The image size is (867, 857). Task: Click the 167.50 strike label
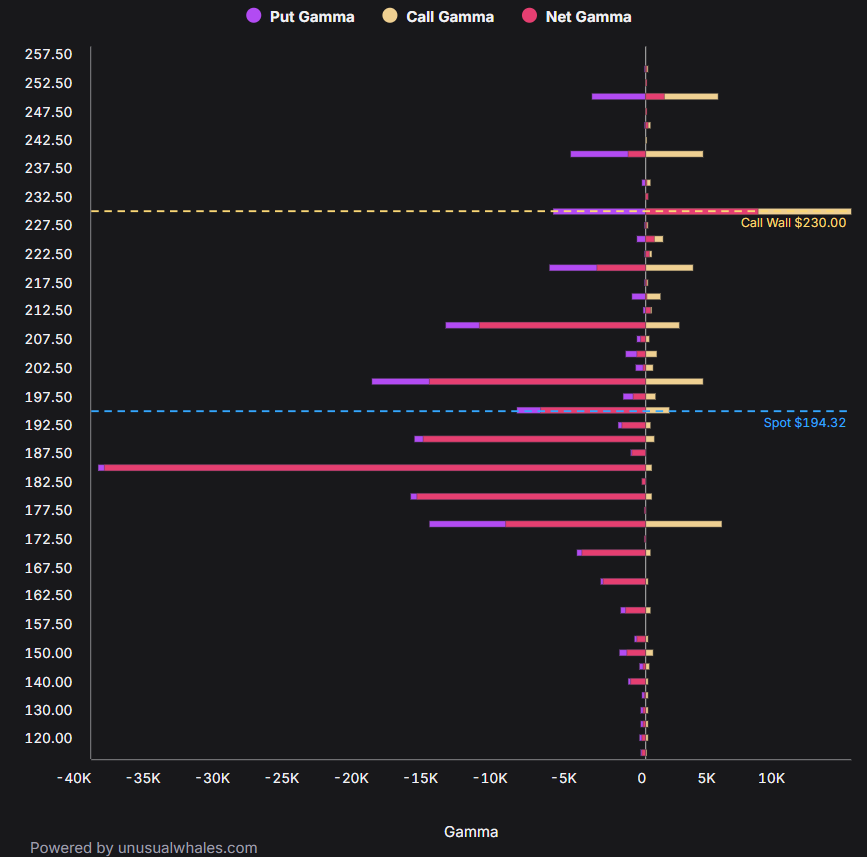click(x=49, y=568)
